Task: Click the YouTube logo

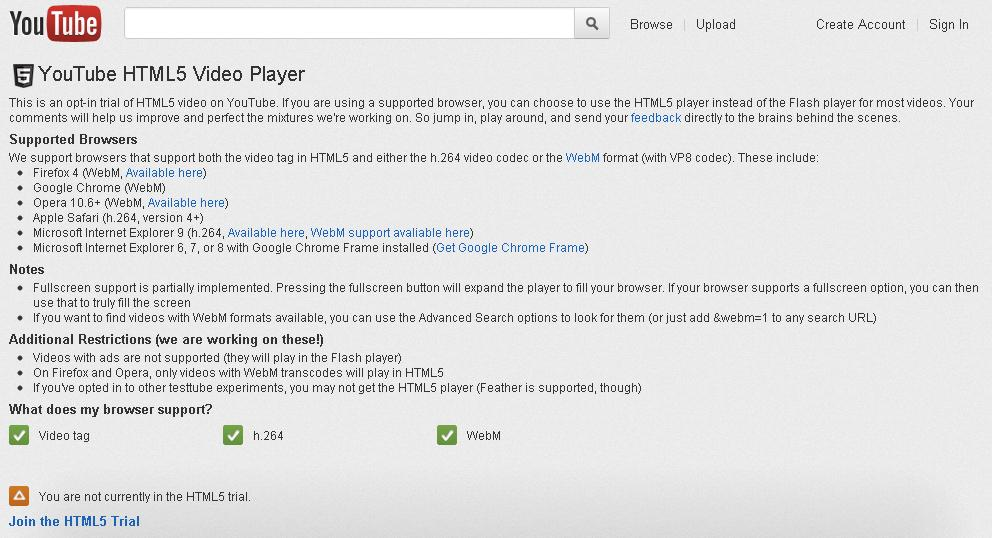Action: (55, 23)
